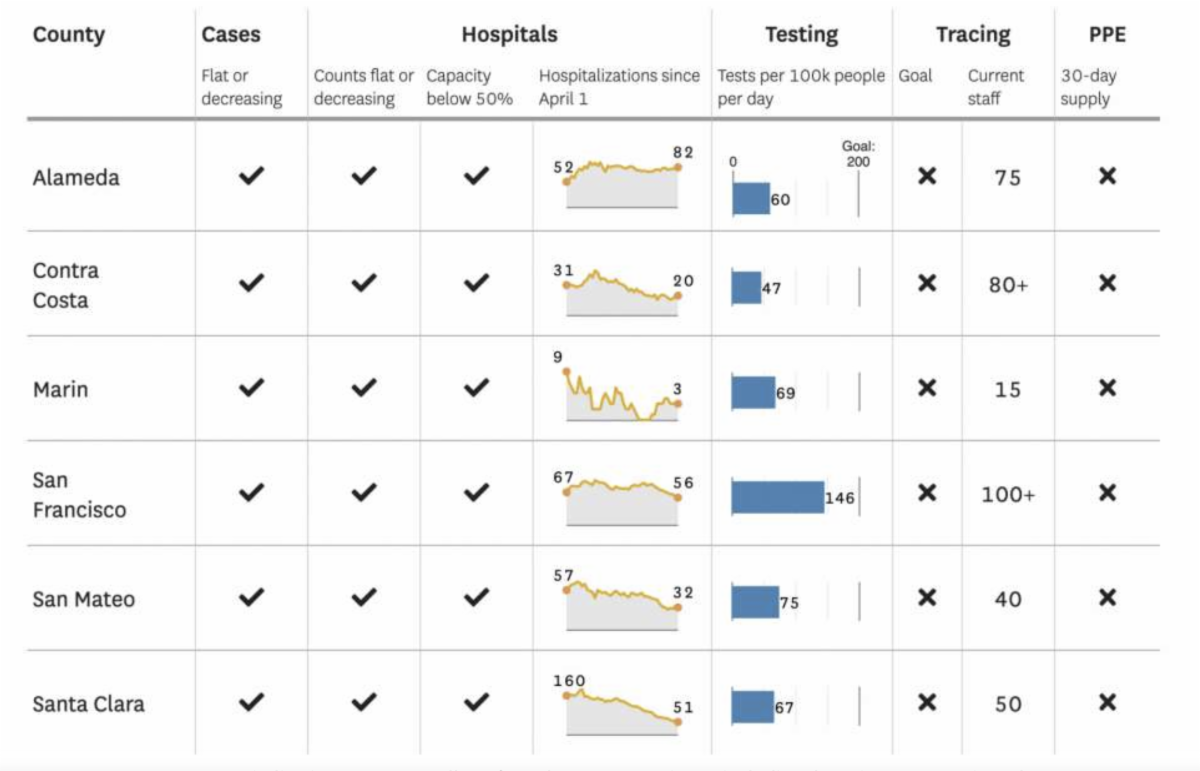The image size is (1200, 771).
Task: Click San Francisco's hospital counts checkmark
Action: pyautogui.click(x=364, y=492)
